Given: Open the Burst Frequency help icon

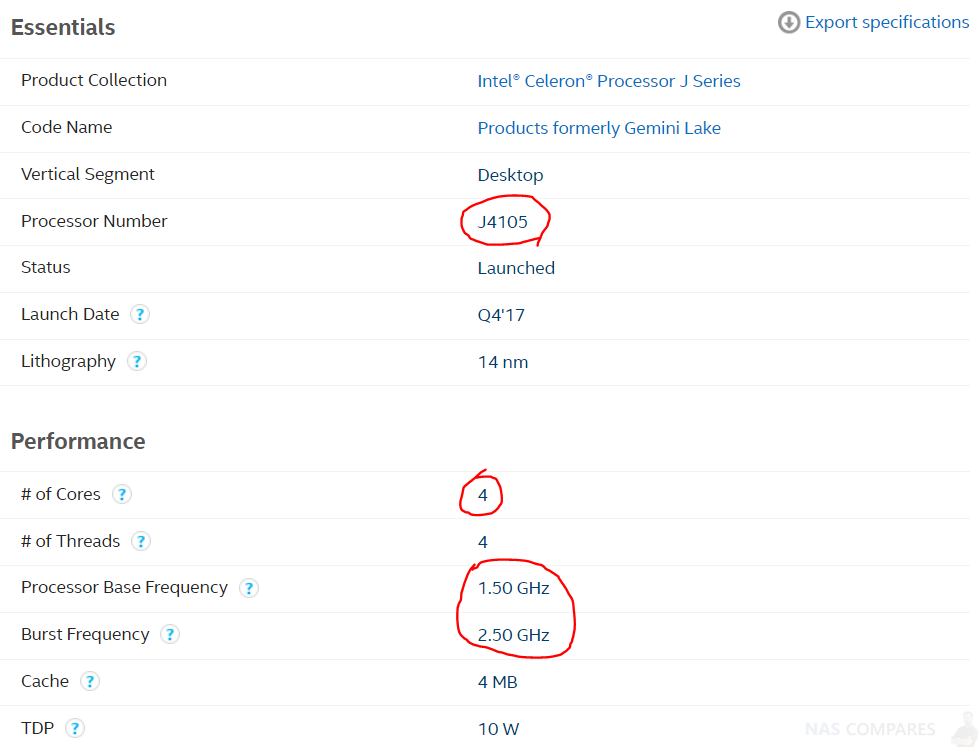Looking at the screenshot, I should point(170,634).
